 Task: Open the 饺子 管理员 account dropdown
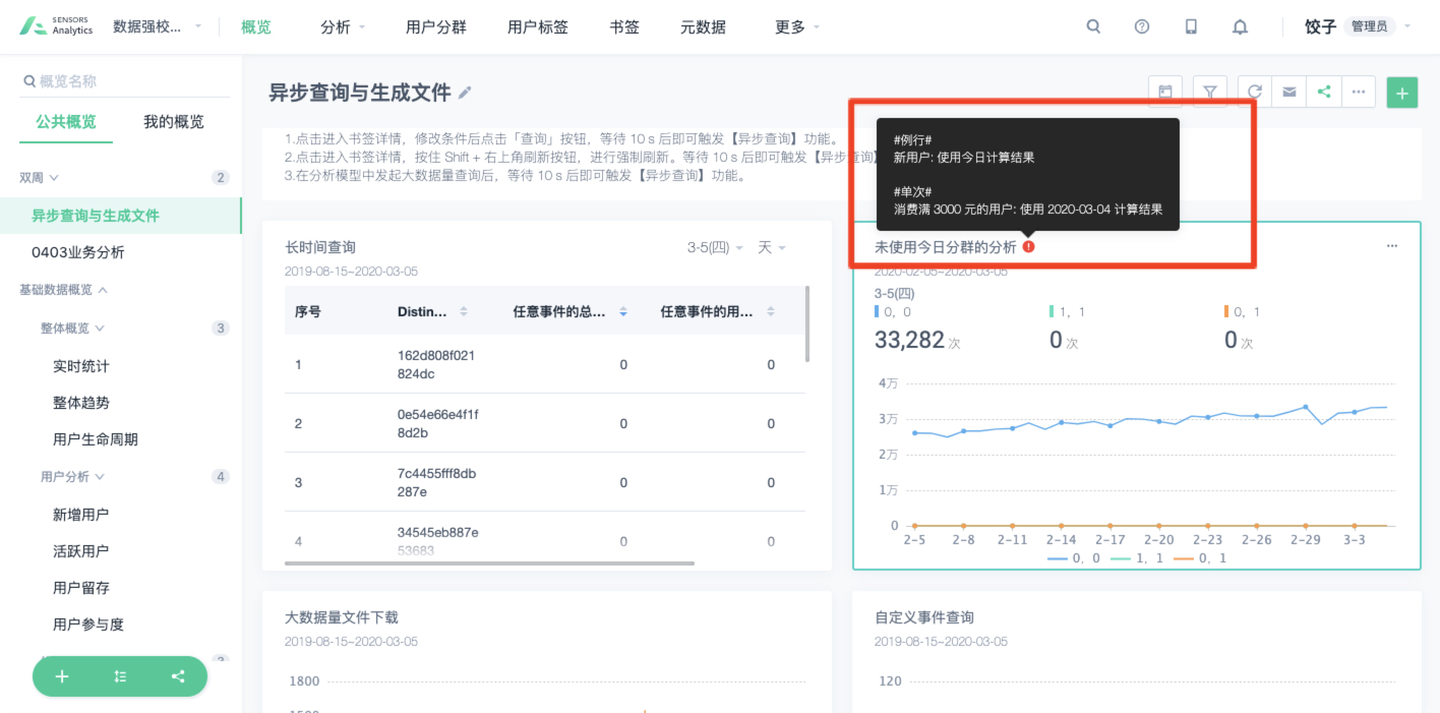[x=1358, y=27]
